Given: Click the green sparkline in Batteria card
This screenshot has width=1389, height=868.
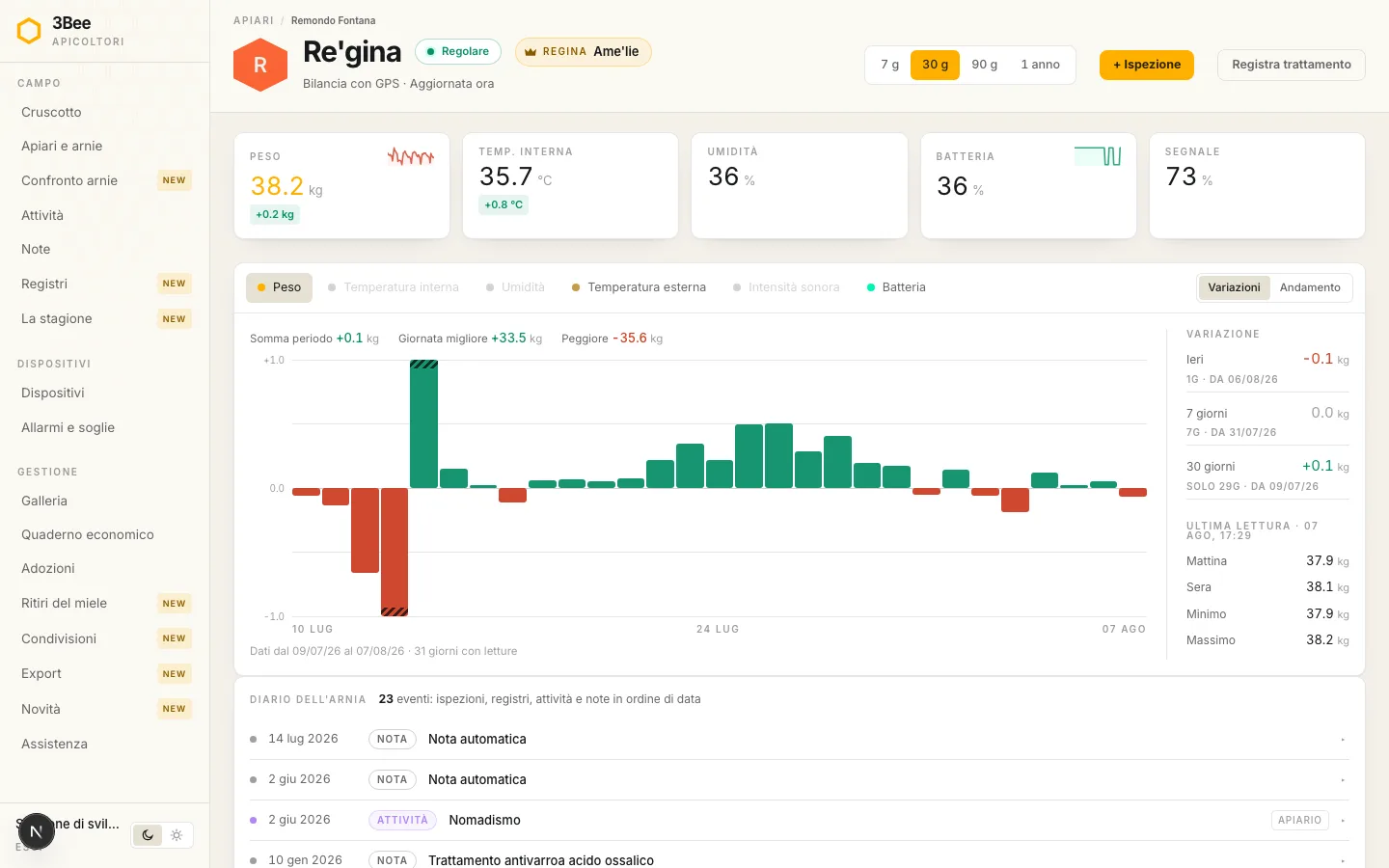Looking at the screenshot, I should pyautogui.click(x=1098, y=156).
